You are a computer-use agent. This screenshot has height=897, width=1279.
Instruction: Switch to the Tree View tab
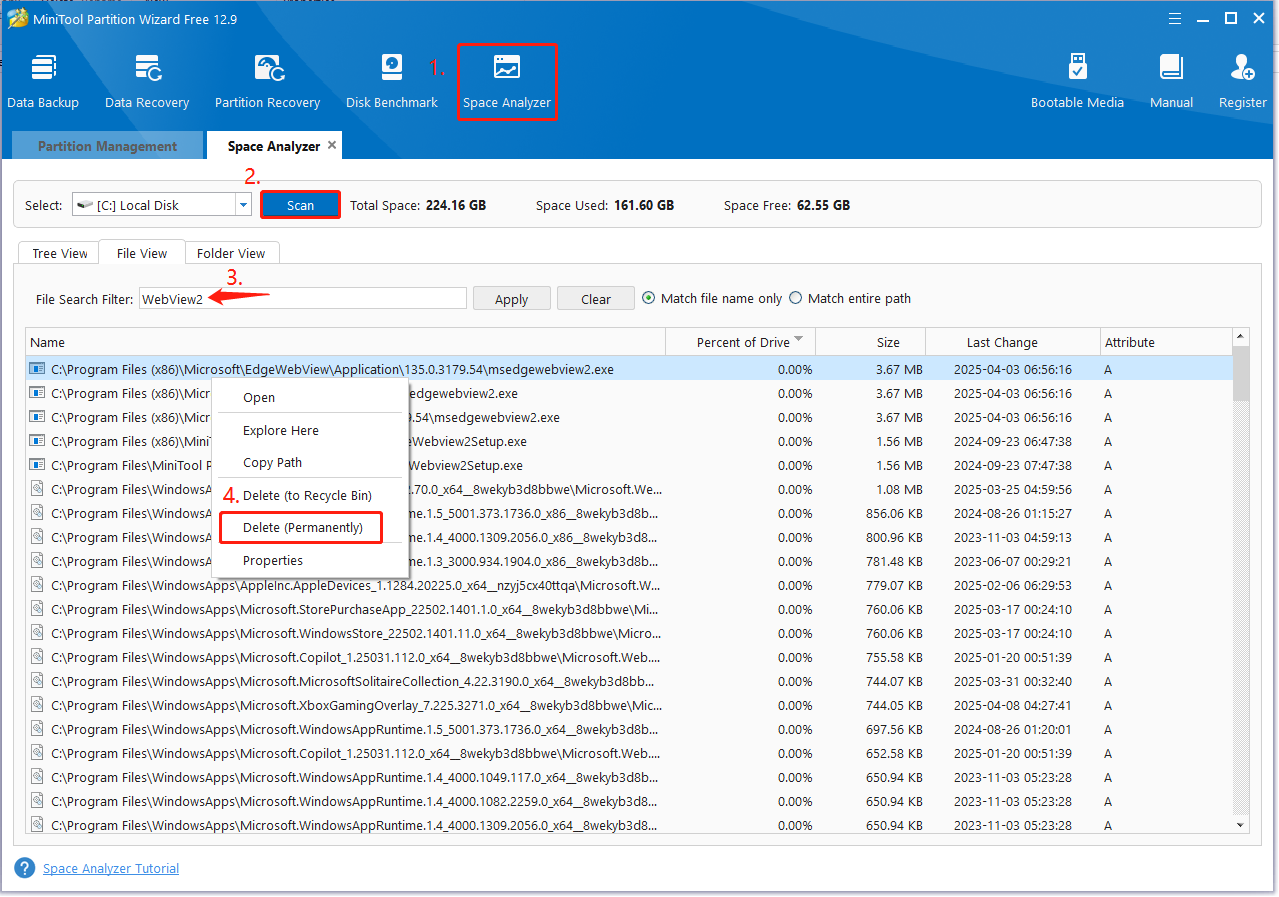click(x=60, y=253)
